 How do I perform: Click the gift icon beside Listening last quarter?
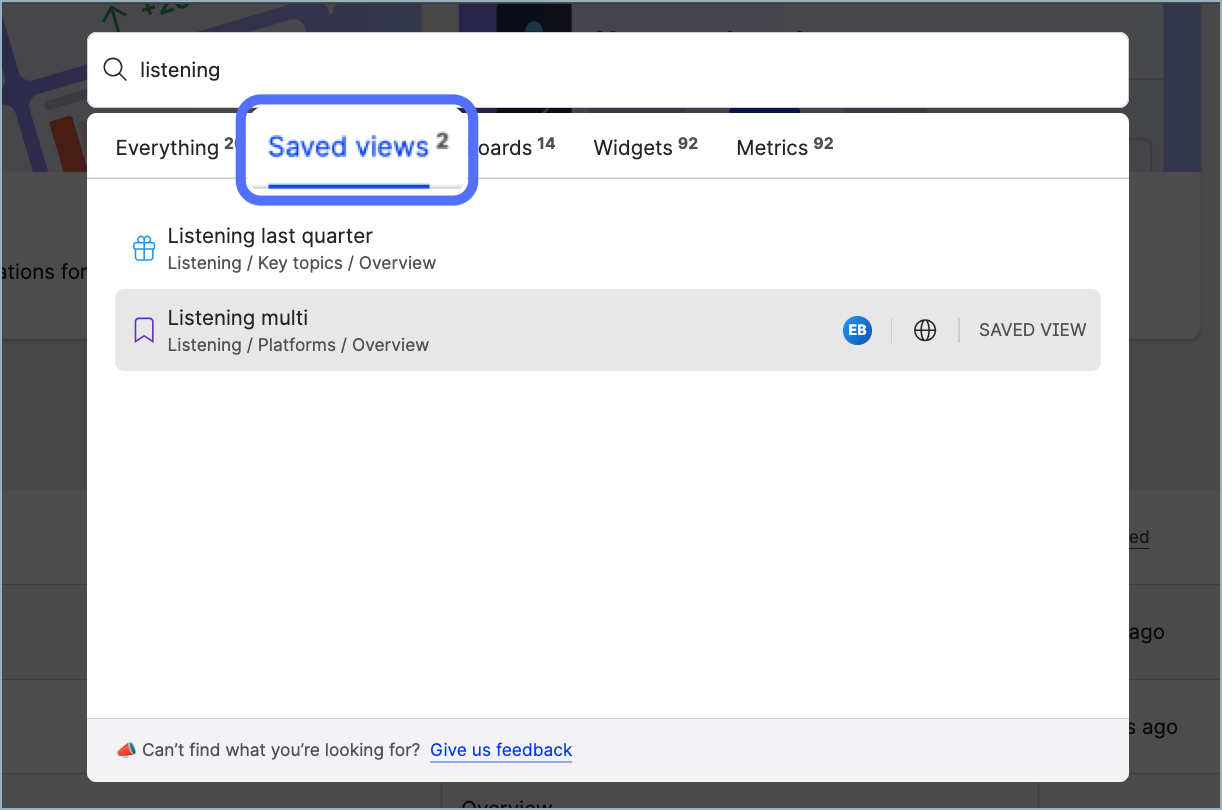tap(144, 248)
